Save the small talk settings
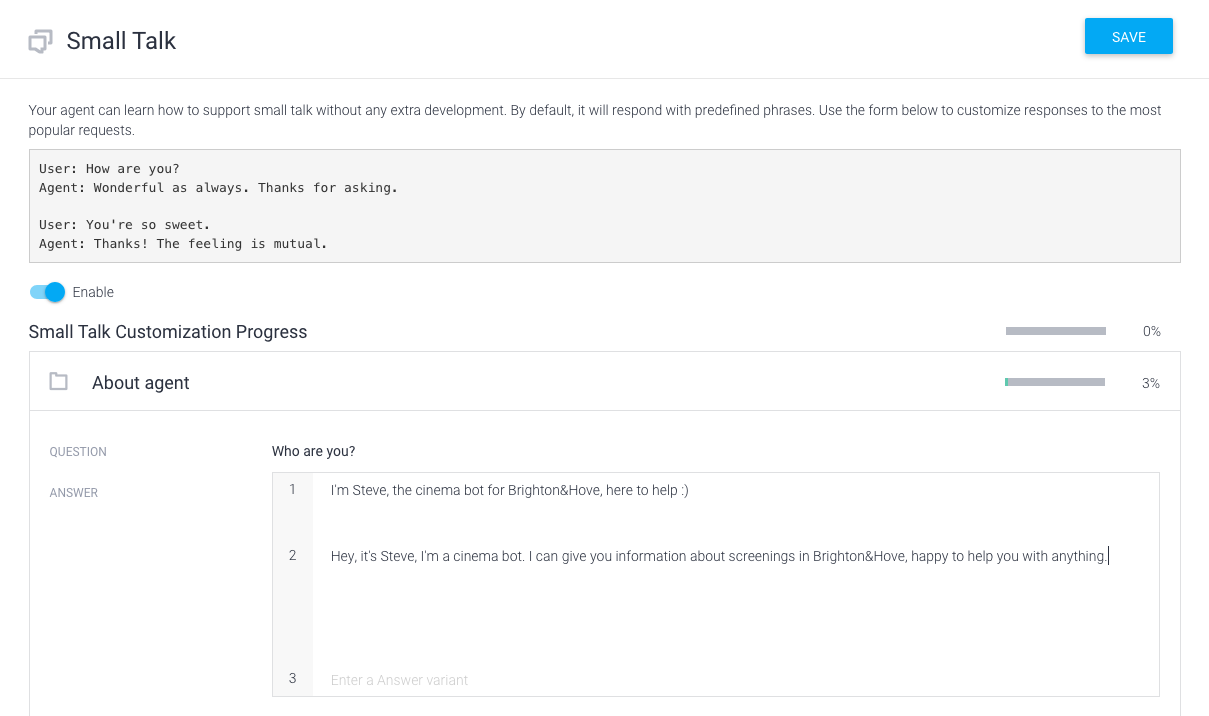Image resolution: width=1209 pixels, height=716 pixels. click(x=1128, y=37)
